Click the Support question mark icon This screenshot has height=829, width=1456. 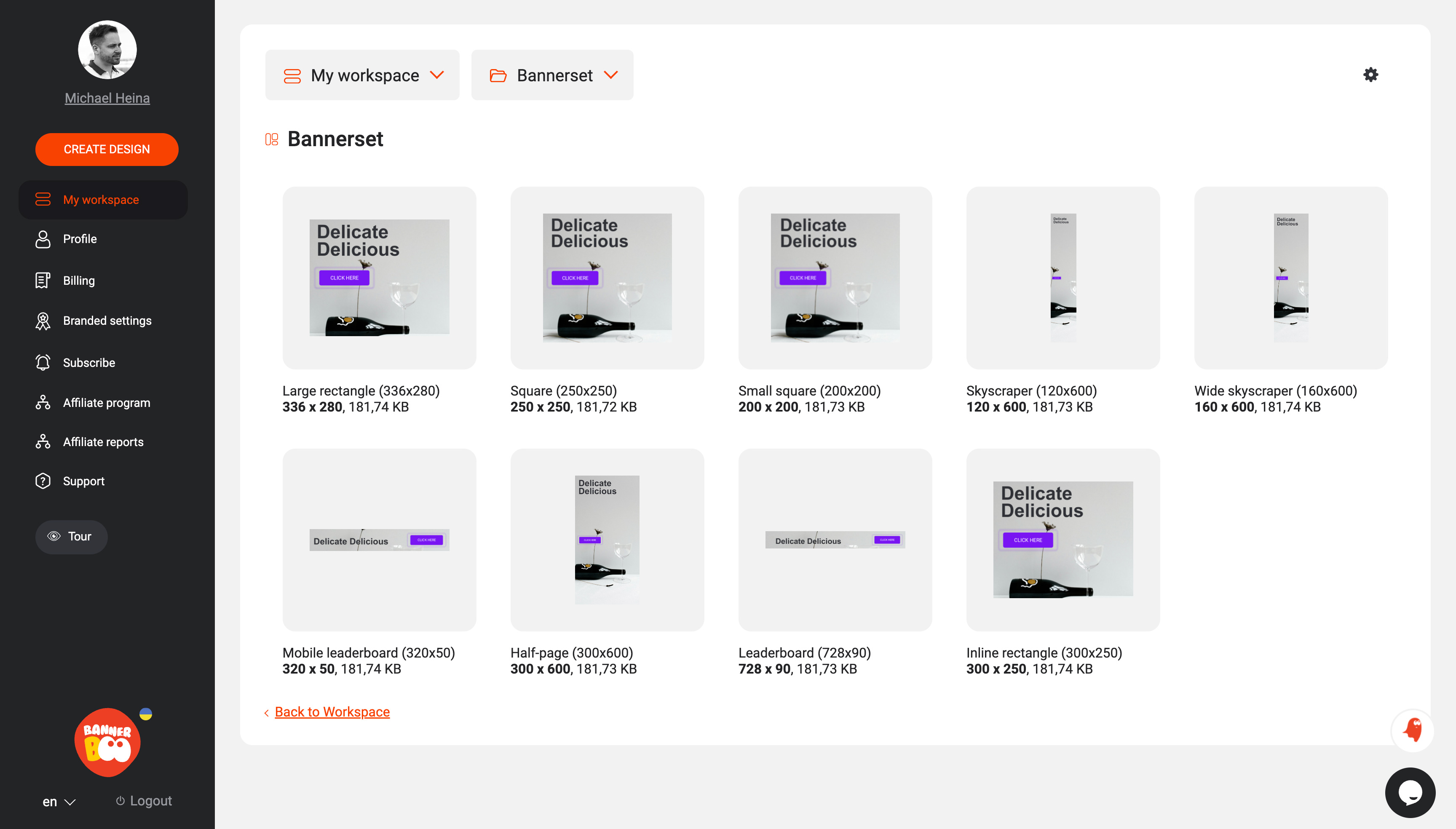pos(43,481)
